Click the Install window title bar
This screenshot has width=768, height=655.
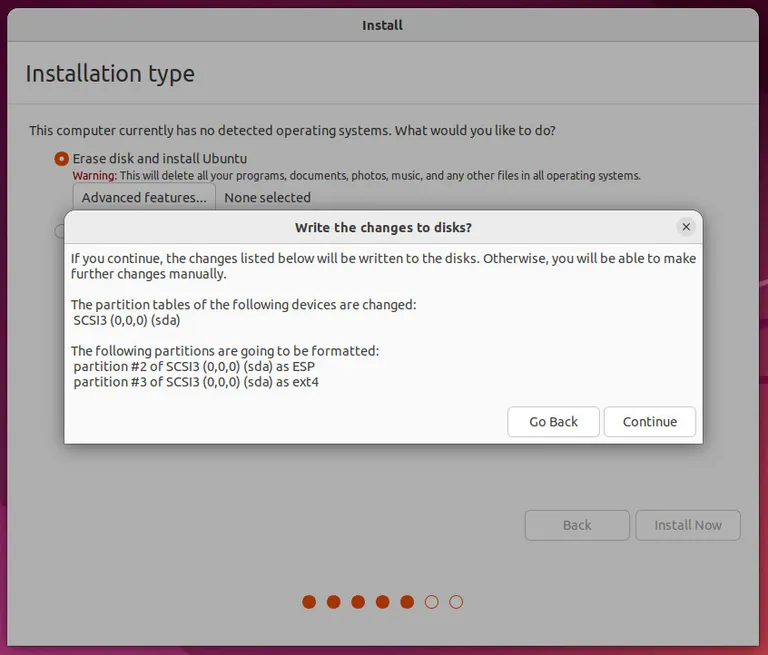tap(383, 25)
